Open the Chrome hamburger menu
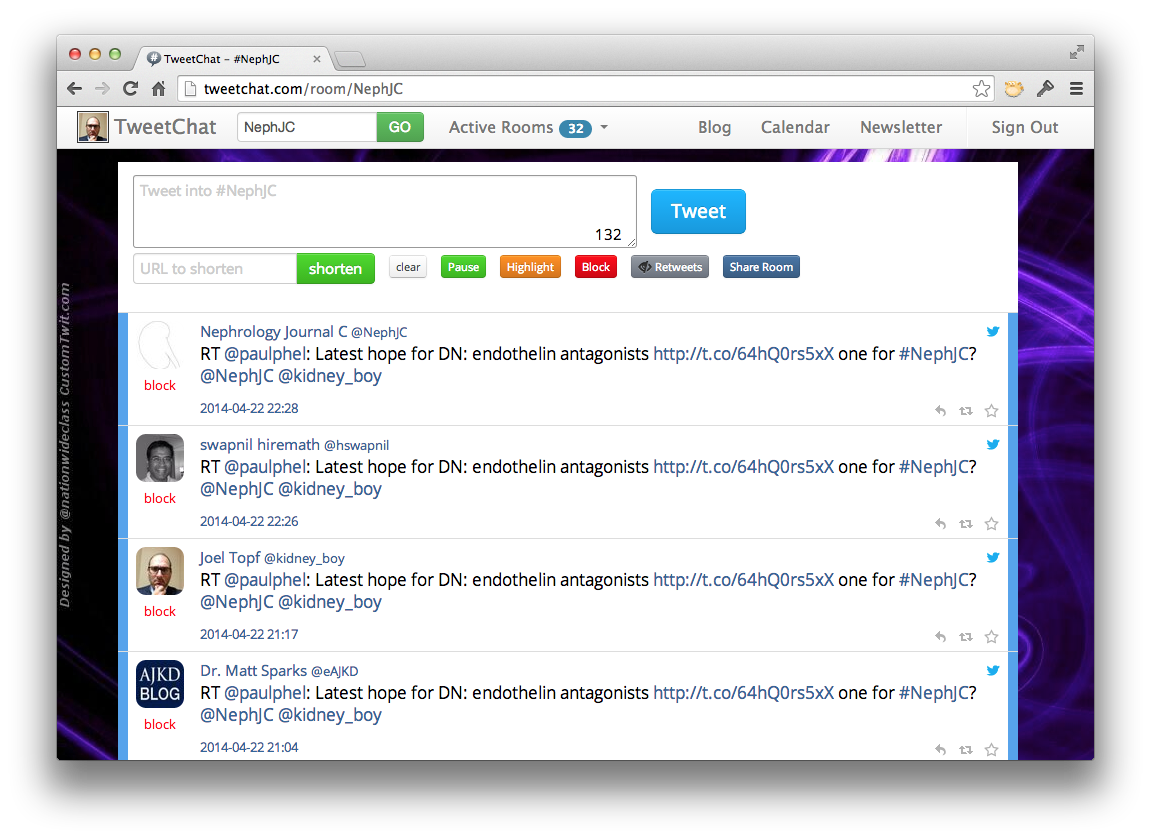Viewport: 1151px width, 839px height. (x=1076, y=89)
